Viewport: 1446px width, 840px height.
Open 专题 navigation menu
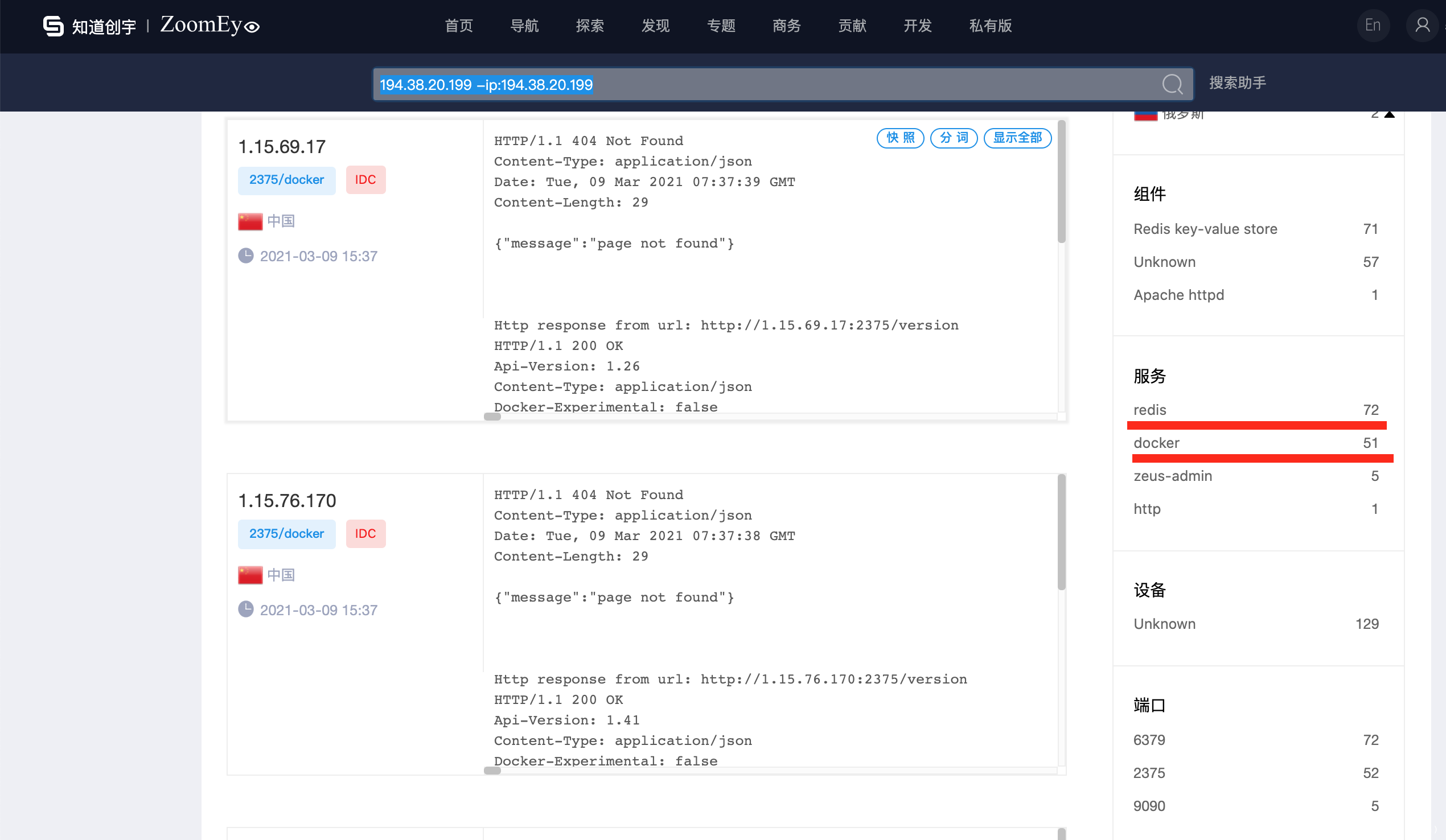click(721, 26)
